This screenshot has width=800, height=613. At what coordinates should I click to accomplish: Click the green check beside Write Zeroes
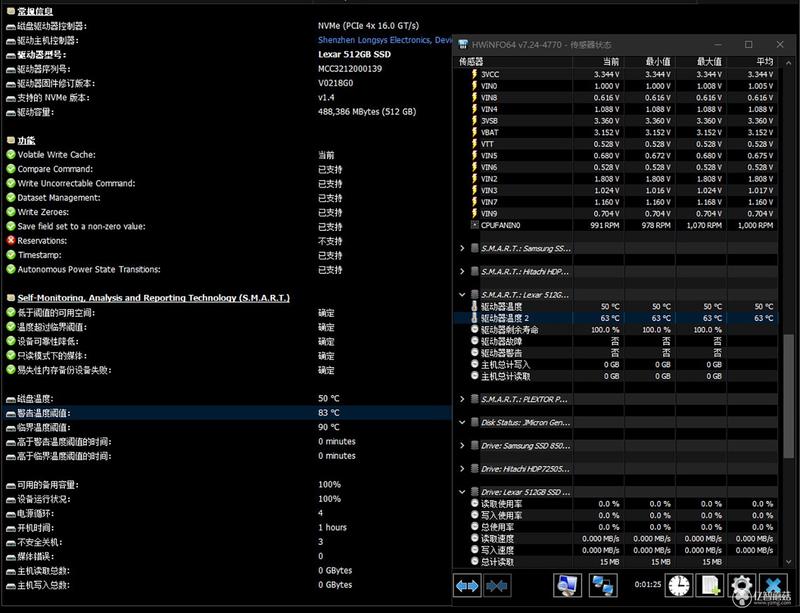tap(11, 212)
